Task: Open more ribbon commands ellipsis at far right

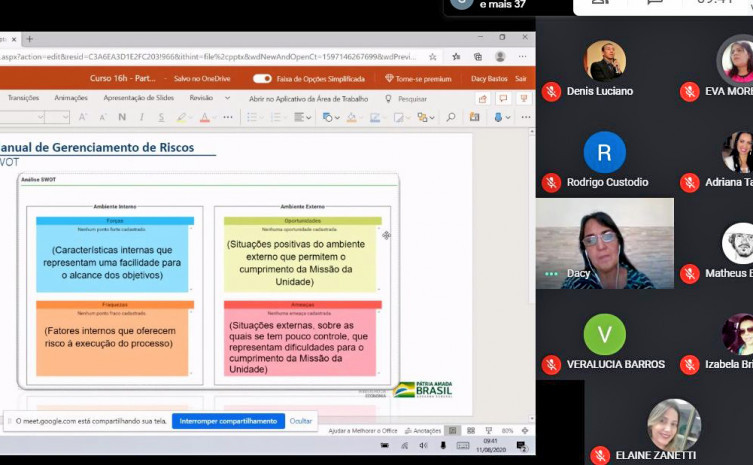Action: (x=526, y=117)
